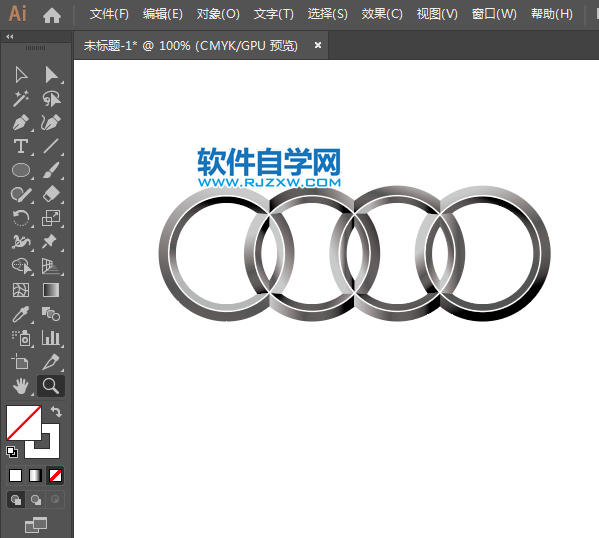This screenshot has width=599, height=538.
Task: Close the 未标题-1 document tab
Action: (x=317, y=45)
